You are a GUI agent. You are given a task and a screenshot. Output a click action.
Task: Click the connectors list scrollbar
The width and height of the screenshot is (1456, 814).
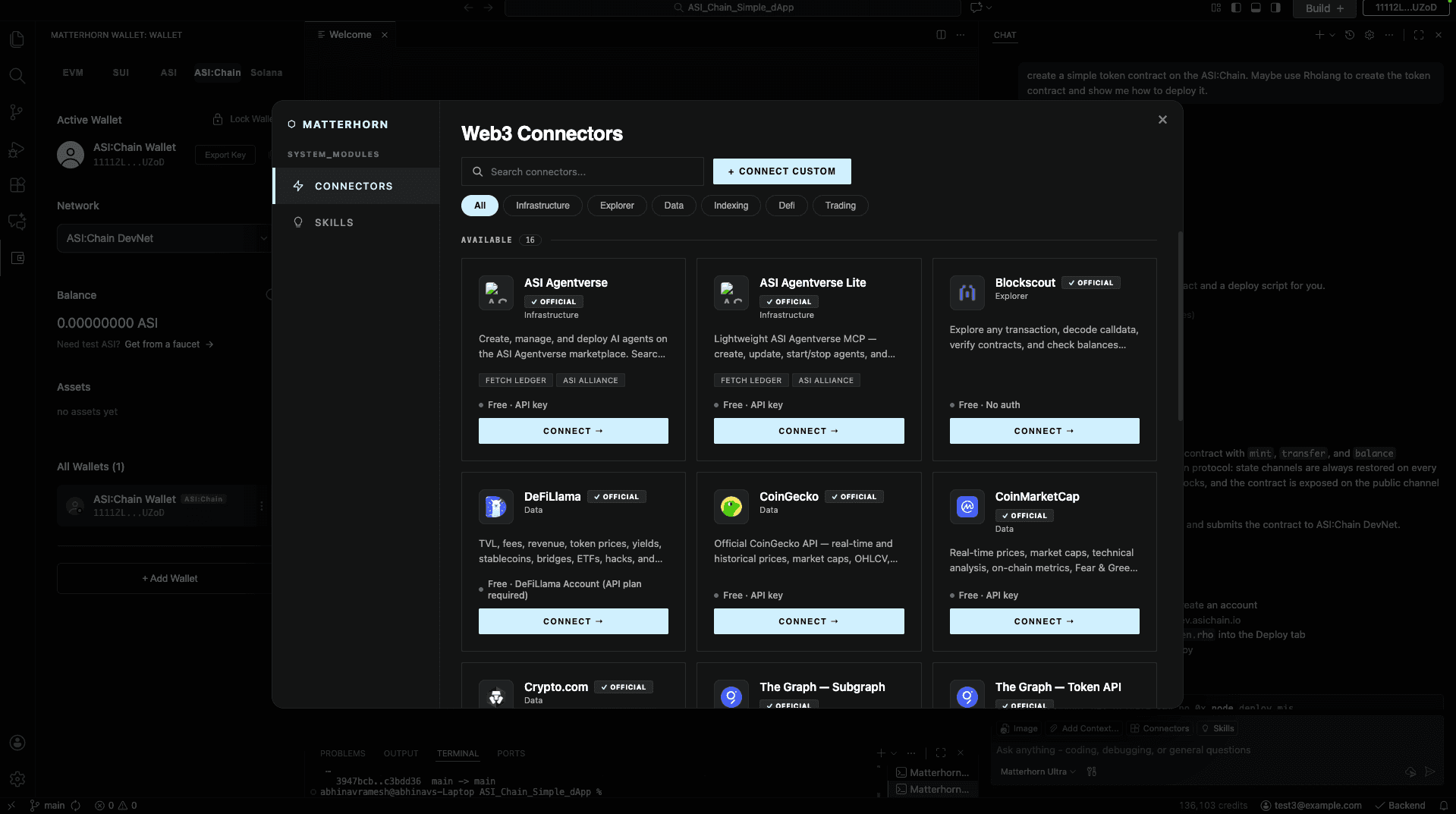coord(1180,326)
